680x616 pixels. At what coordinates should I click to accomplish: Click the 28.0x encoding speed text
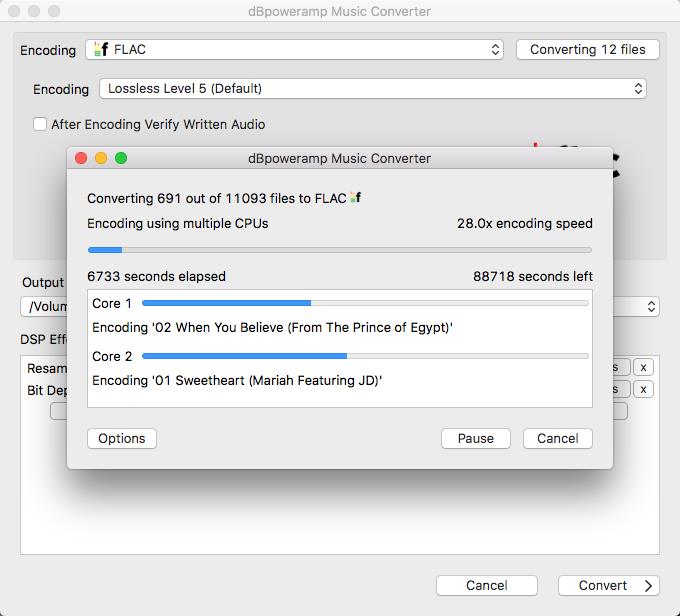(x=525, y=223)
